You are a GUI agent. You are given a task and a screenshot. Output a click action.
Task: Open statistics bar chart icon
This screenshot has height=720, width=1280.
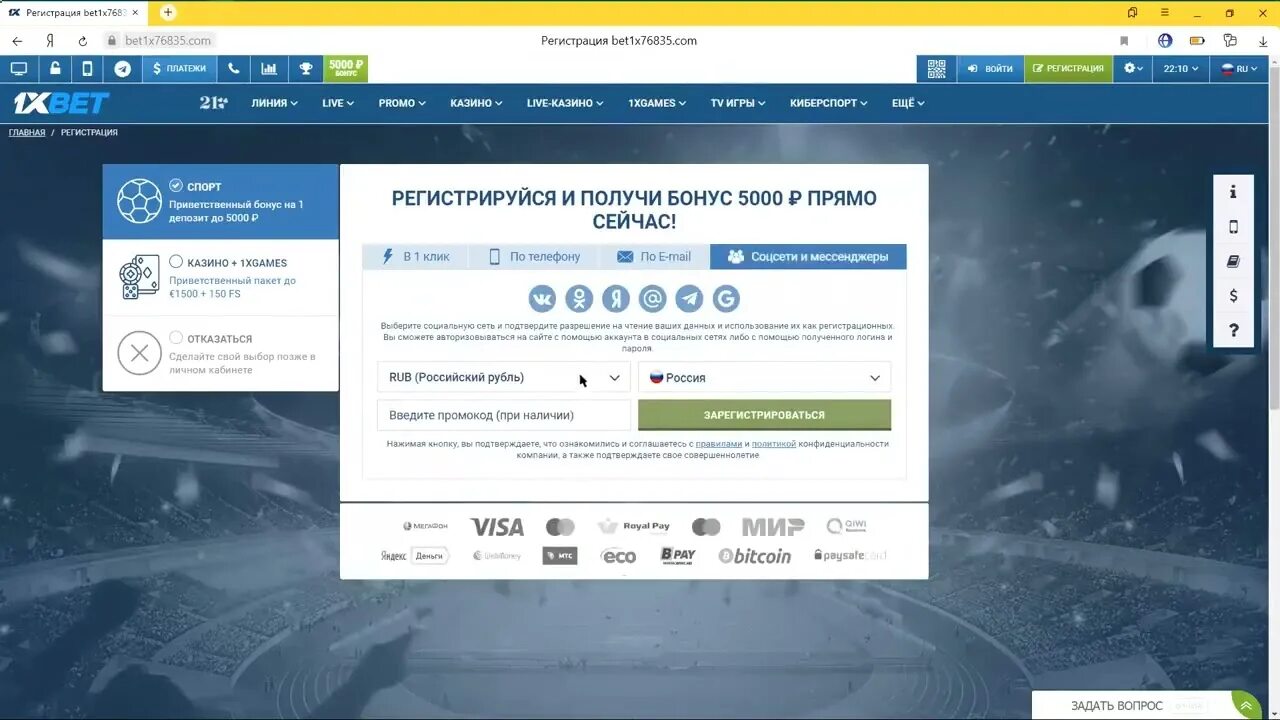pos(269,69)
